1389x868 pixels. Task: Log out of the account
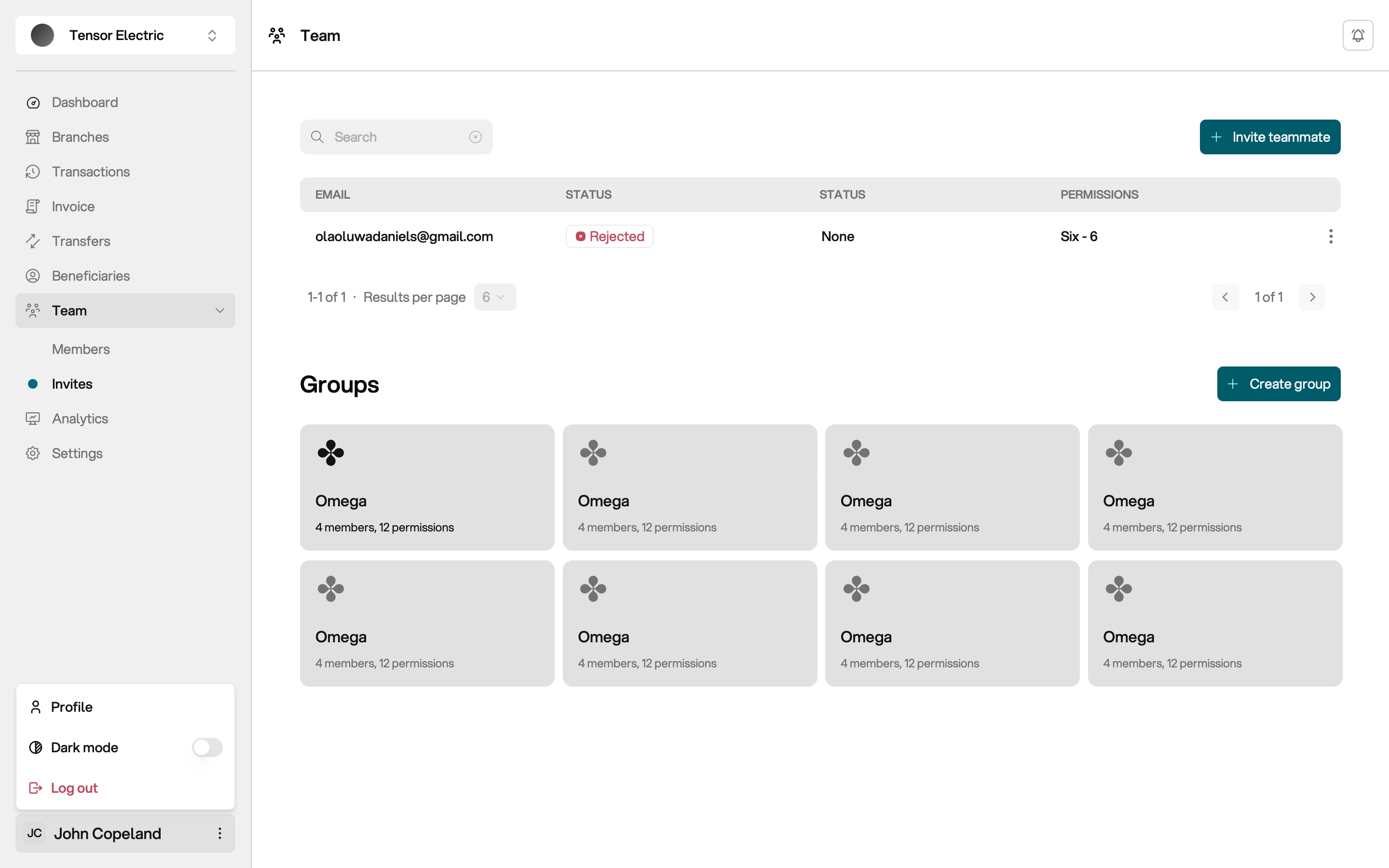click(74, 788)
